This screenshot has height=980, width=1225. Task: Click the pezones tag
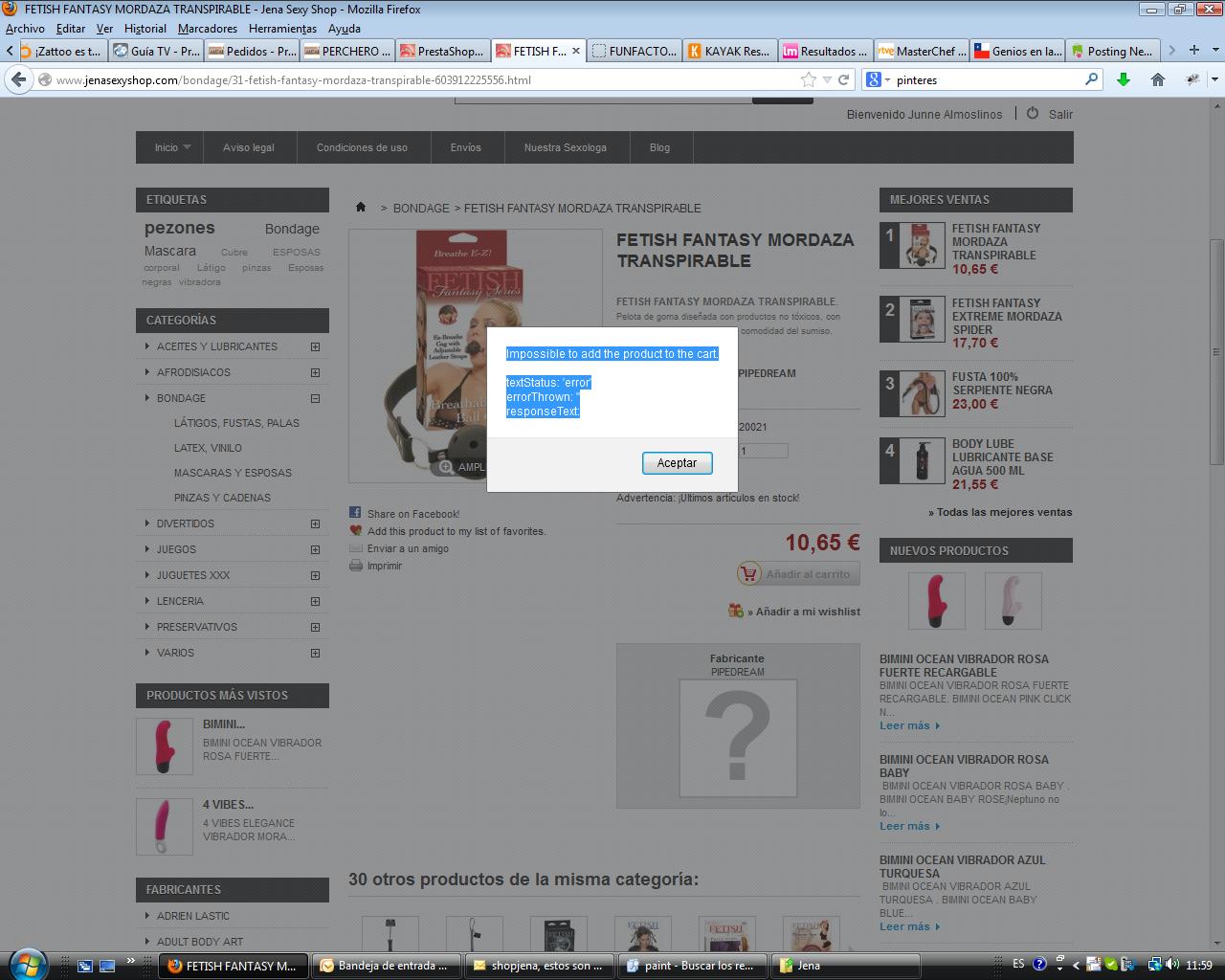tap(180, 228)
